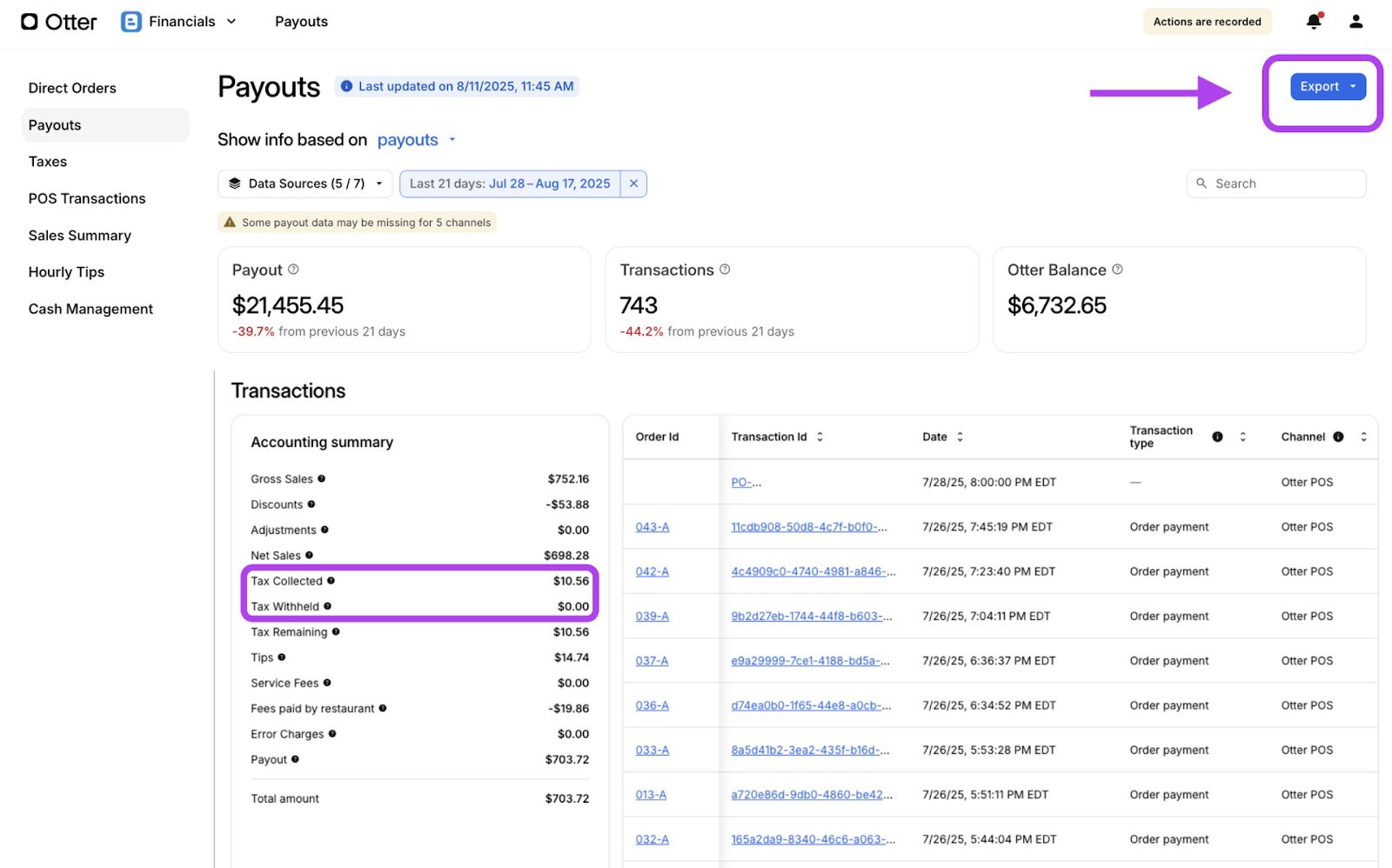This screenshot has width=1392, height=868.
Task: Open the notifications bell
Action: (x=1314, y=22)
